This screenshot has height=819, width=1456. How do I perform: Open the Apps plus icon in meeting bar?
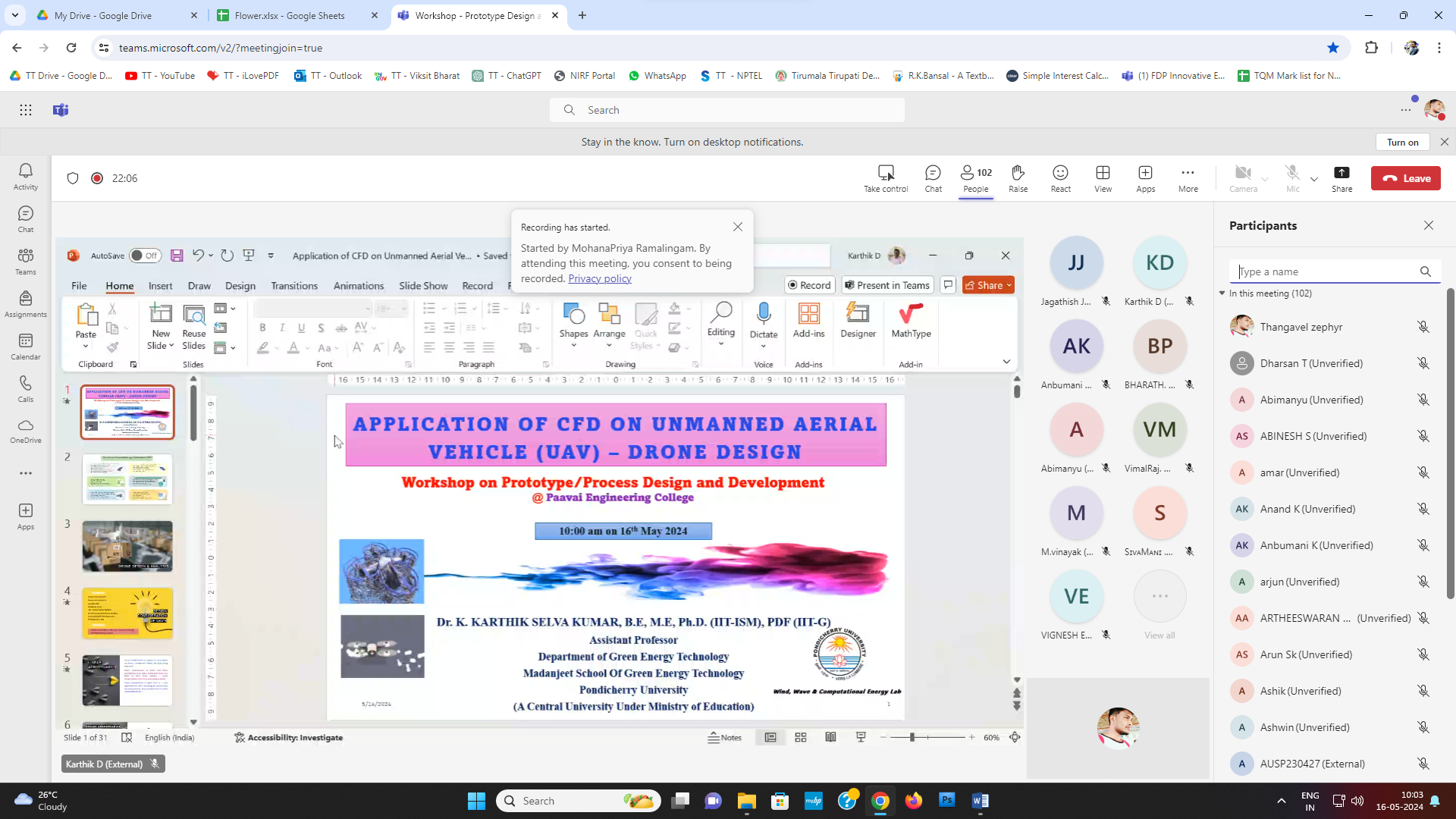click(x=1145, y=178)
